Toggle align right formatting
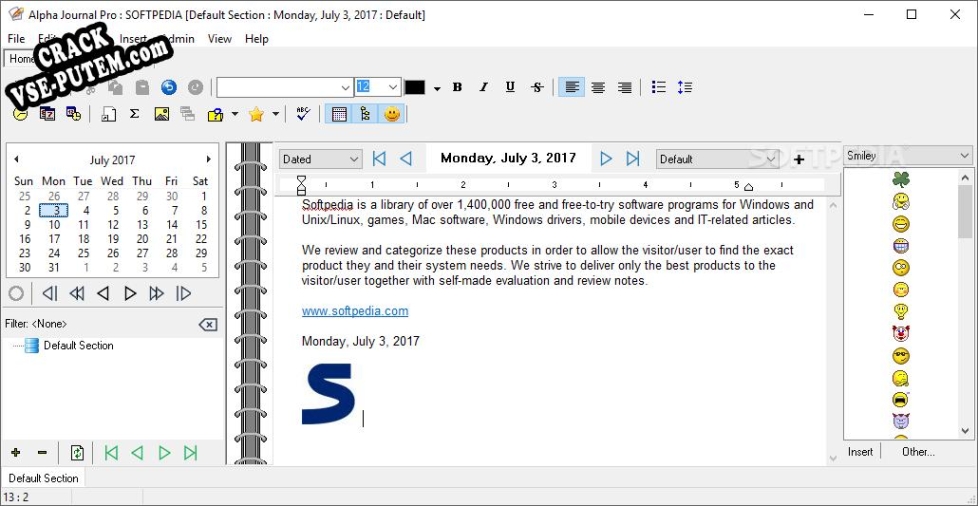This screenshot has height=506, width=978. (624, 87)
